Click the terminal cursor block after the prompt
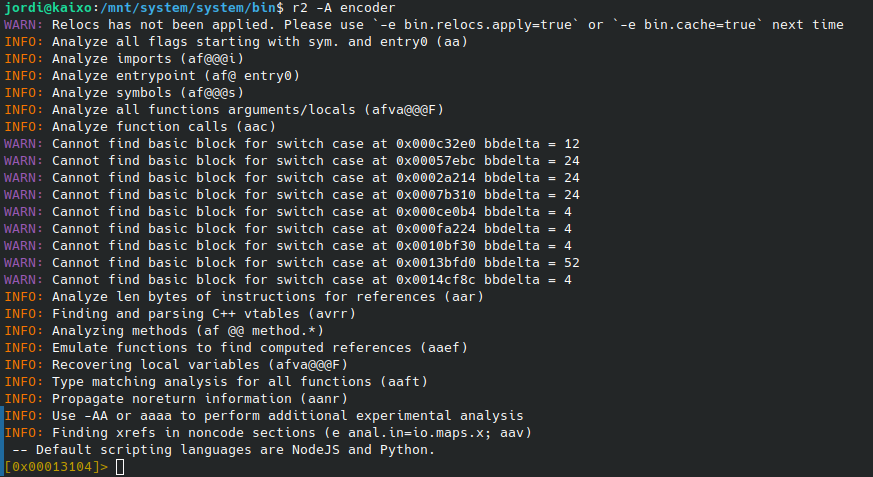The width and height of the screenshot is (873, 477). (x=120, y=468)
